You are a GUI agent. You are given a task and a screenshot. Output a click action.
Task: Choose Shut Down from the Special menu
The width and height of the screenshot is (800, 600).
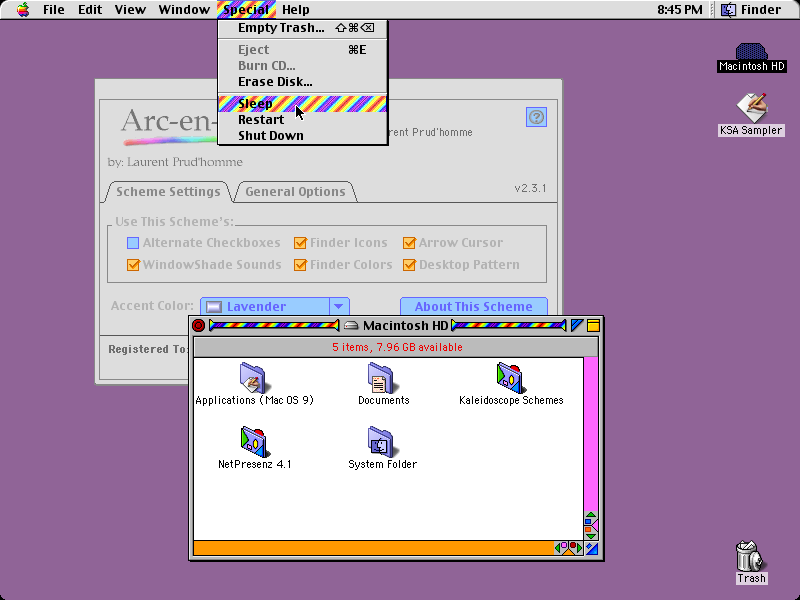click(x=302, y=136)
